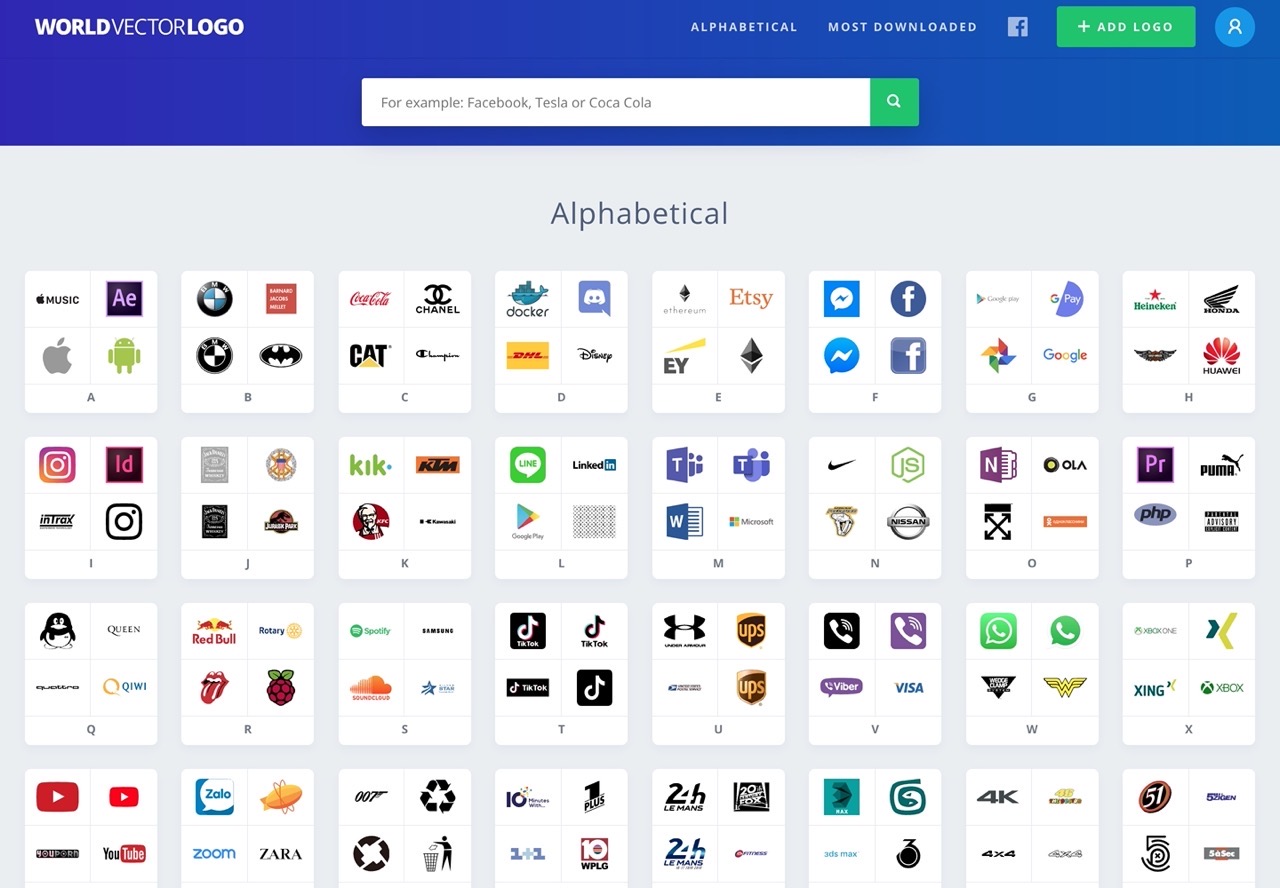
Task: Open the Docker whale logo
Action: (x=527, y=298)
